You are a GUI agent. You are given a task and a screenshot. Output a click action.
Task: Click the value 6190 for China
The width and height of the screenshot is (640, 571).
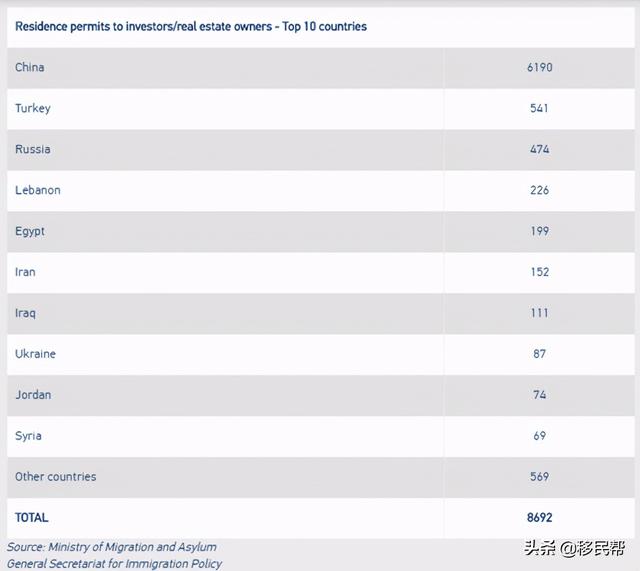(540, 68)
